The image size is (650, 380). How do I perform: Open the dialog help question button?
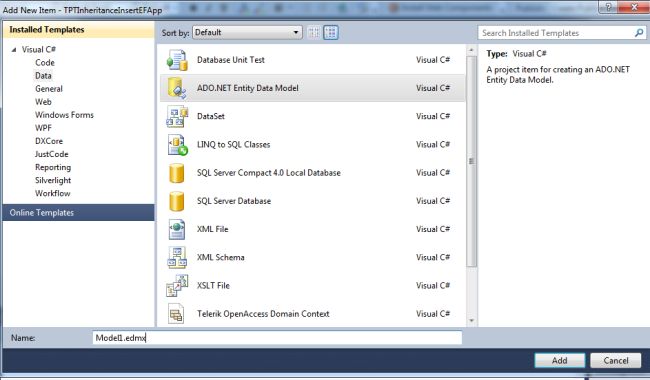tap(608, 7)
